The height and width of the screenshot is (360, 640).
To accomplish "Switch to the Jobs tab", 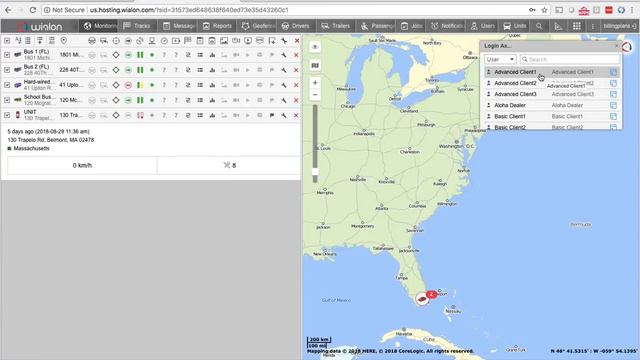I will (x=411, y=26).
